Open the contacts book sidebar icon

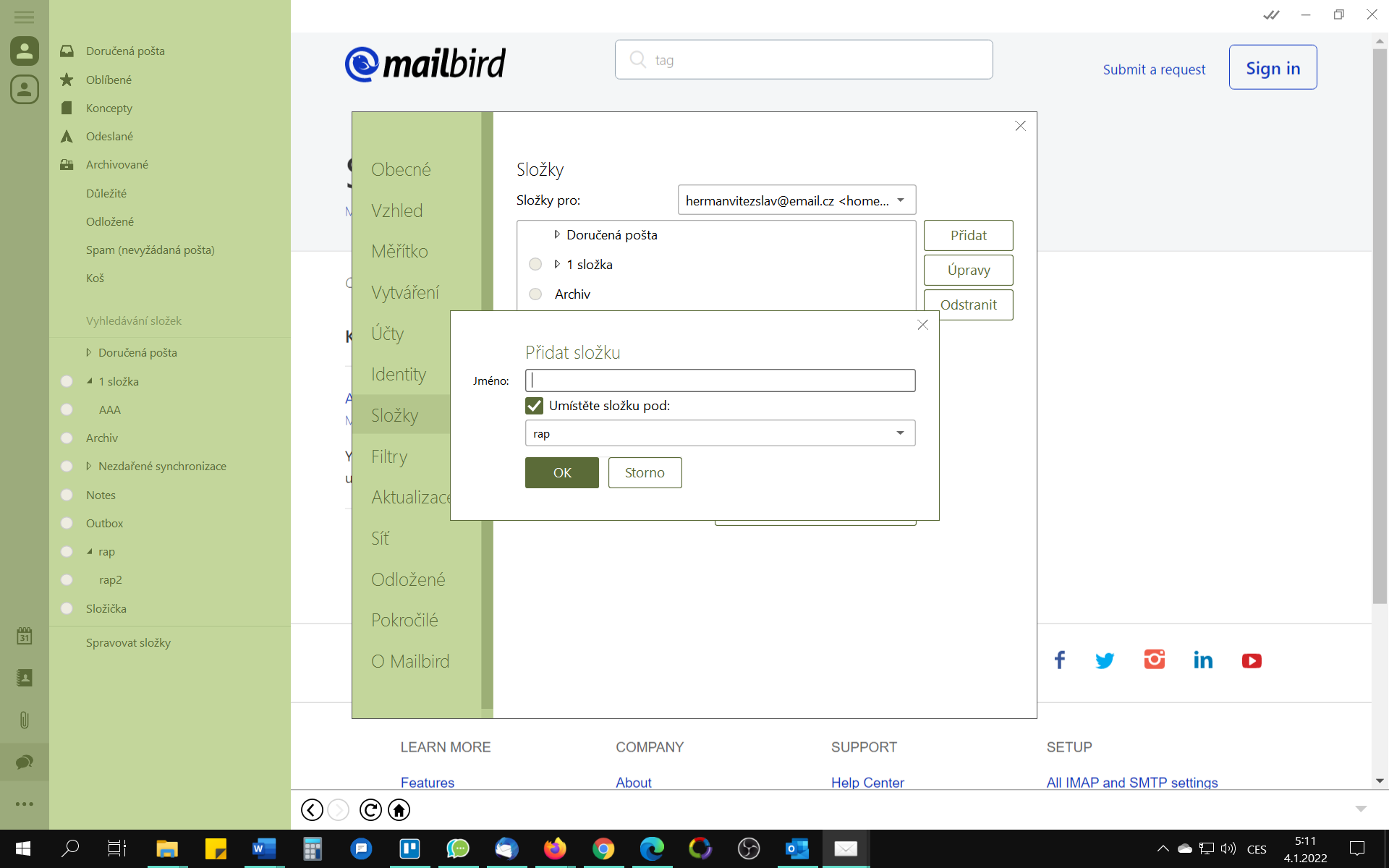[24, 678]
